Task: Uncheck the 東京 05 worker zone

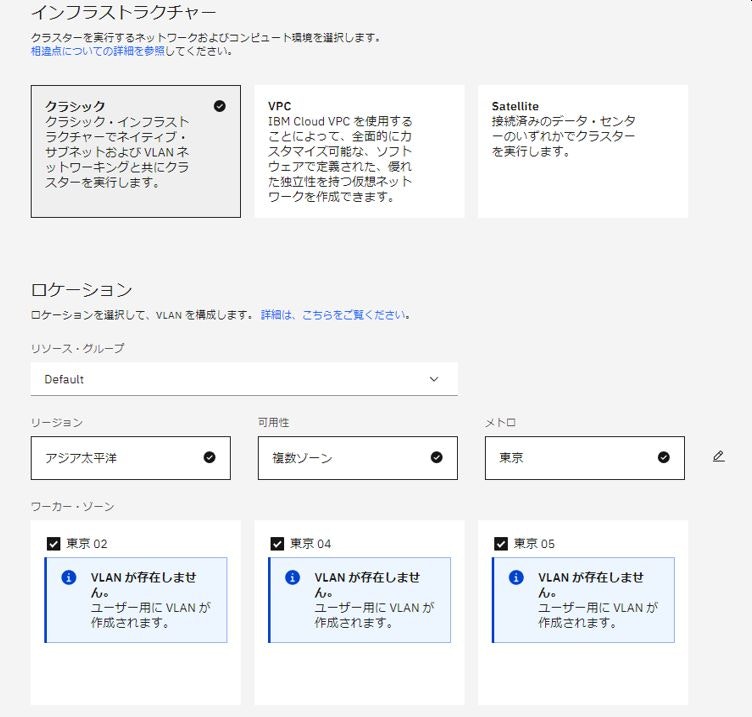Action: (x=501, y=543)
